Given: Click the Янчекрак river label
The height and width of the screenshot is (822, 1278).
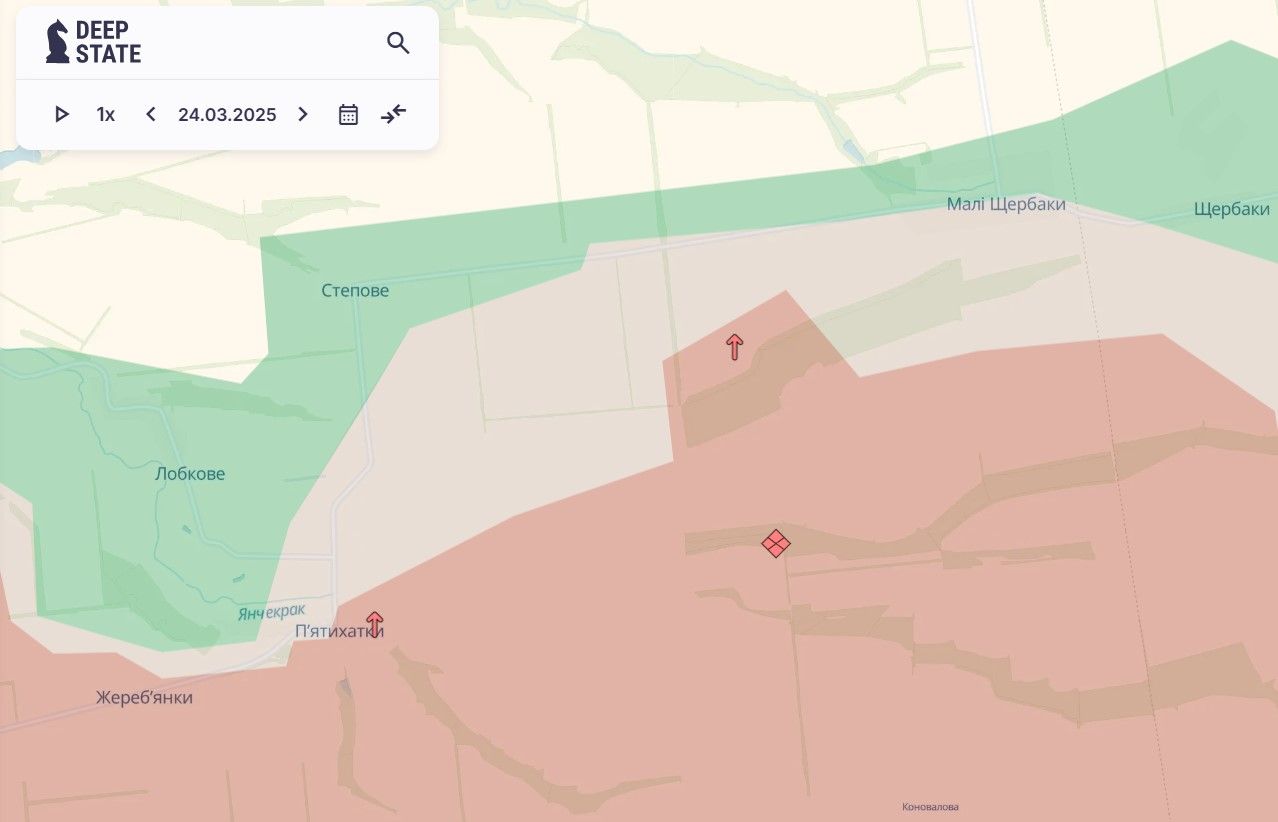Looking at the screenshot, I should [x=271, y=612].
